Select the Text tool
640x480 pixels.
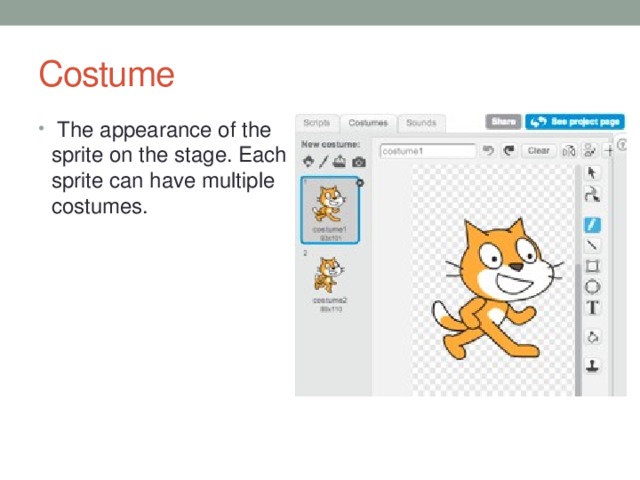click(x=593, y=308)
